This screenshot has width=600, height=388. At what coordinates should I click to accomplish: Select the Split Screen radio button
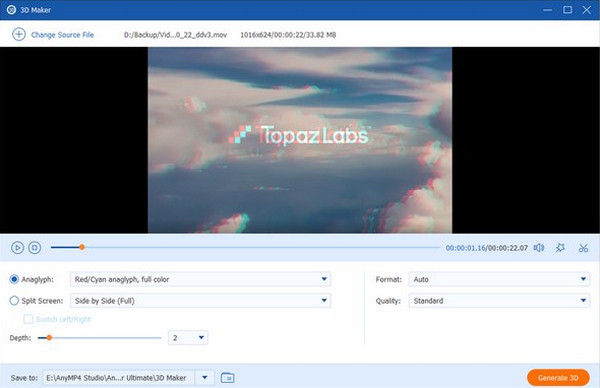14,301
